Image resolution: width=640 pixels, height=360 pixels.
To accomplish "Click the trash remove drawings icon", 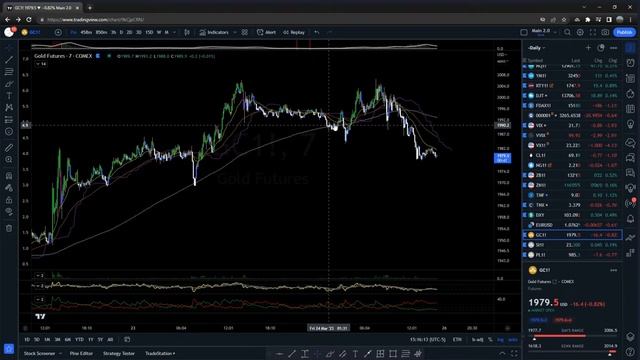I will pos(9,228).
